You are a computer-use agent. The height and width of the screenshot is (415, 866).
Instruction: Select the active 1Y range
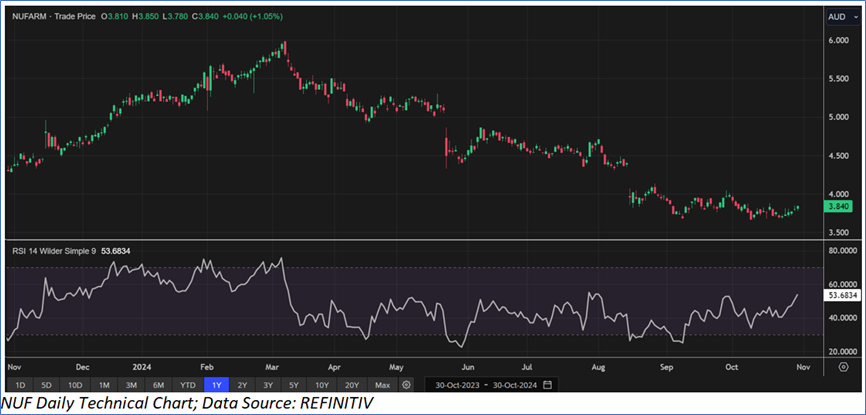(x=216, y=385)
